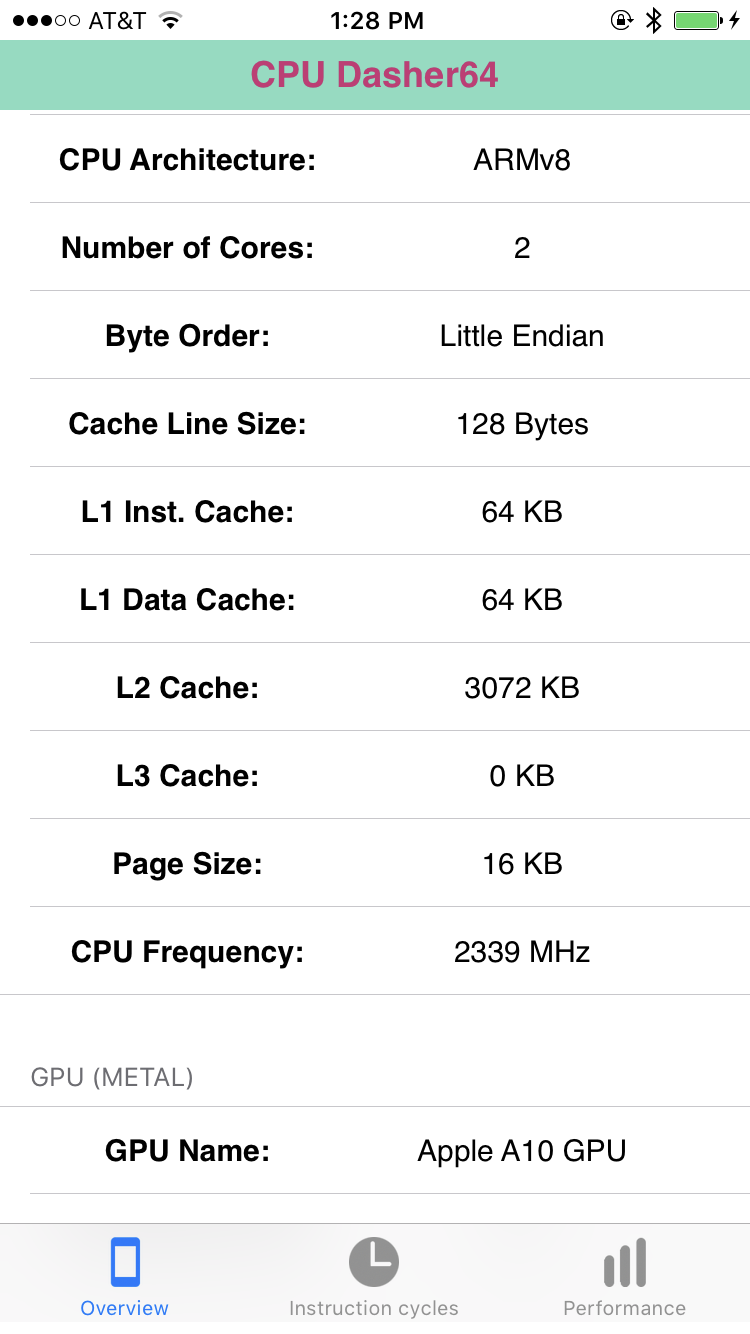This screenshot has height=1334, width=750.
Task: Tap the Wi-Fi status icon
Action: pos(171,20)
